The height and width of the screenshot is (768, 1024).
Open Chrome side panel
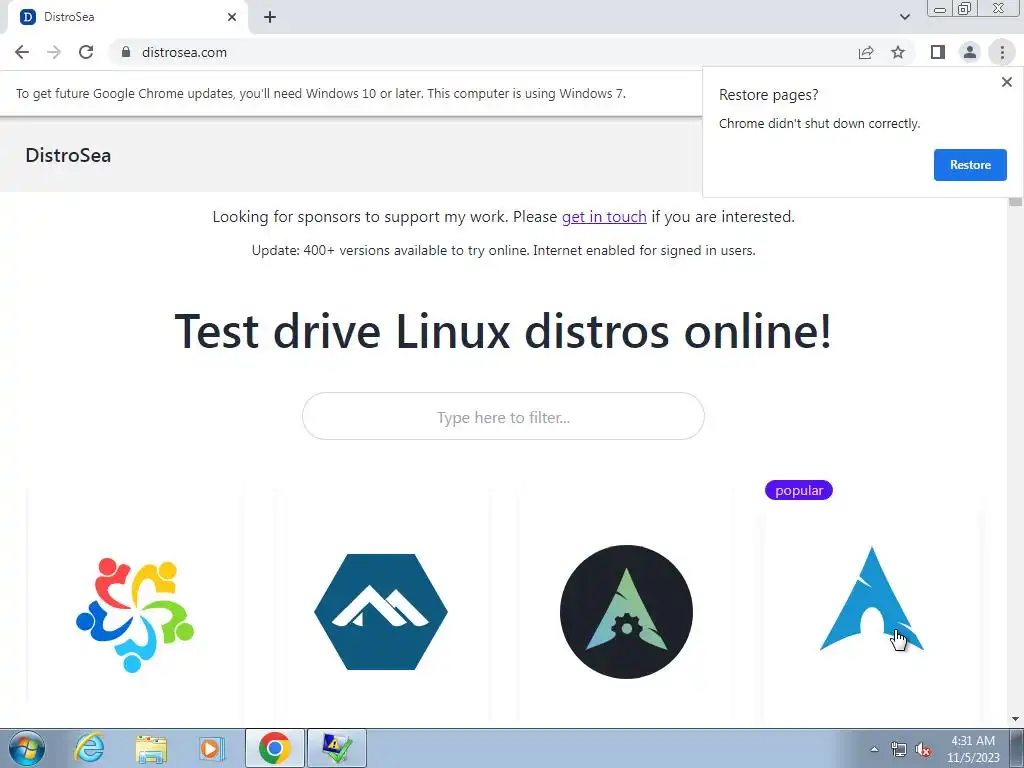[x=938, y=52]
